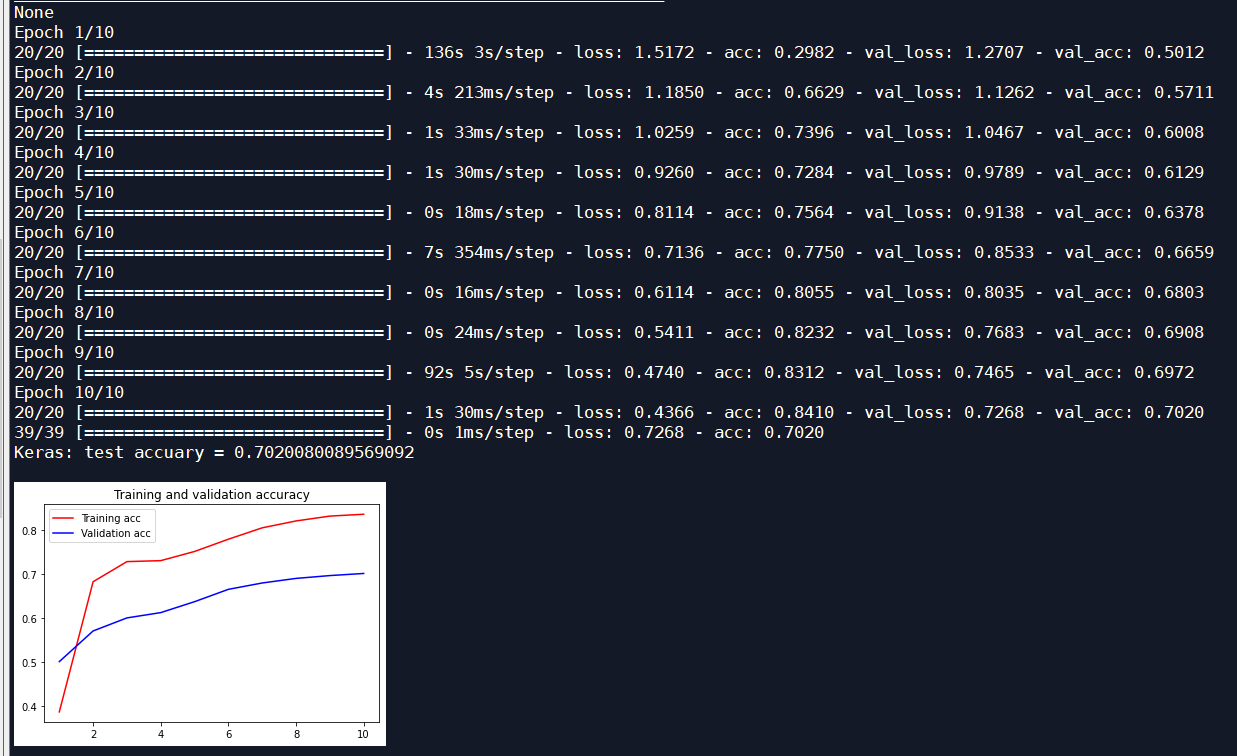Click the timing text '92s 5s/step'
Screen dimensions: 1237x756
pyautogui.click(x=479, y=372)
